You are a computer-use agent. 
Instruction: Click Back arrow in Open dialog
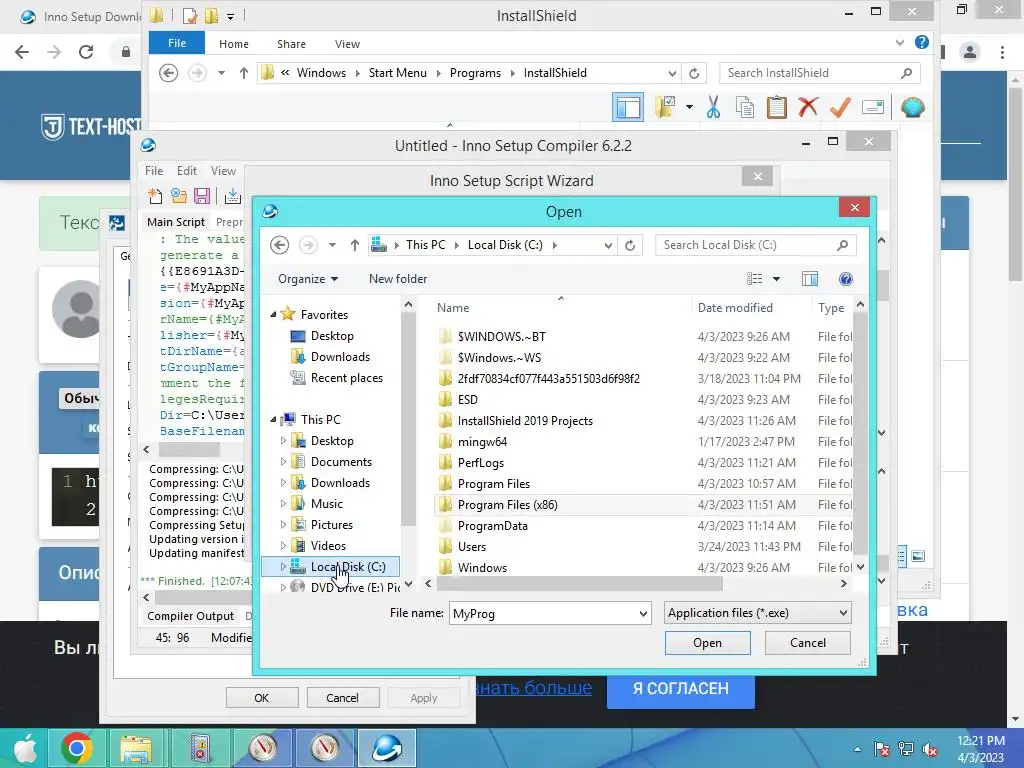click(280, 245)
